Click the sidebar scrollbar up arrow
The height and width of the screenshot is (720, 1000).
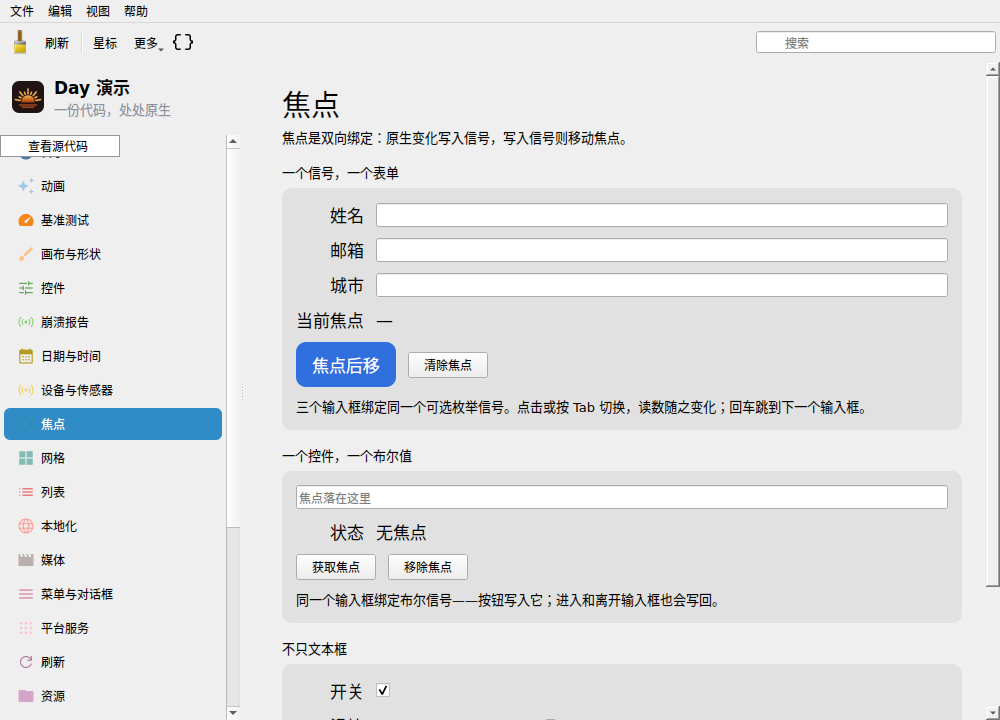pos(233,142)
